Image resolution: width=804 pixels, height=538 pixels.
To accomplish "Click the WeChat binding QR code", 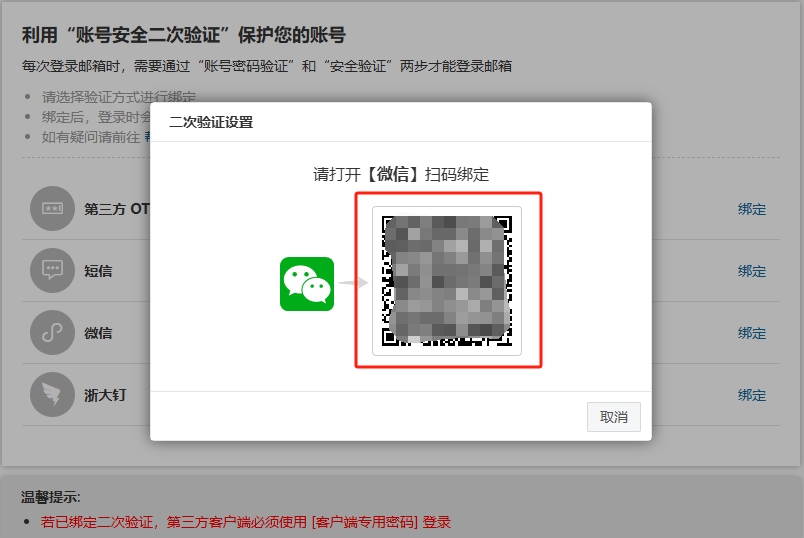I will 447,280.
